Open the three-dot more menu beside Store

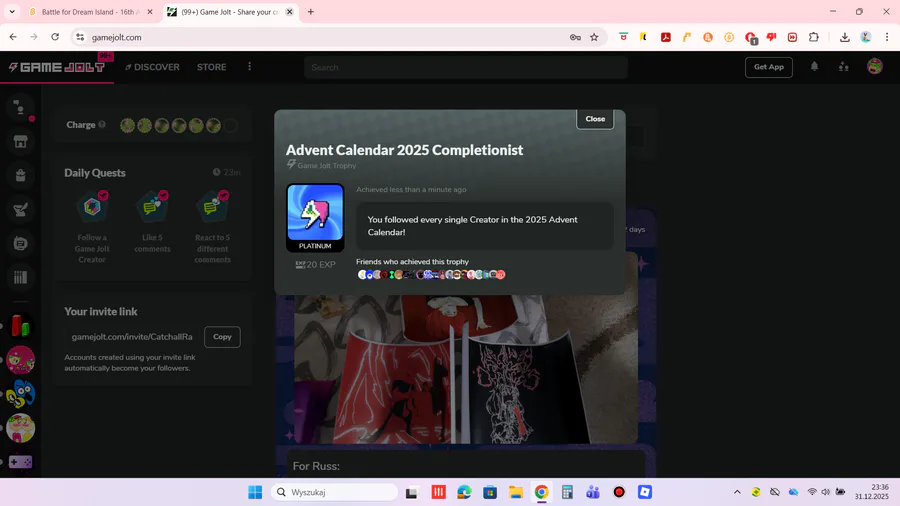pyautogui.click(x=249, y=67)
